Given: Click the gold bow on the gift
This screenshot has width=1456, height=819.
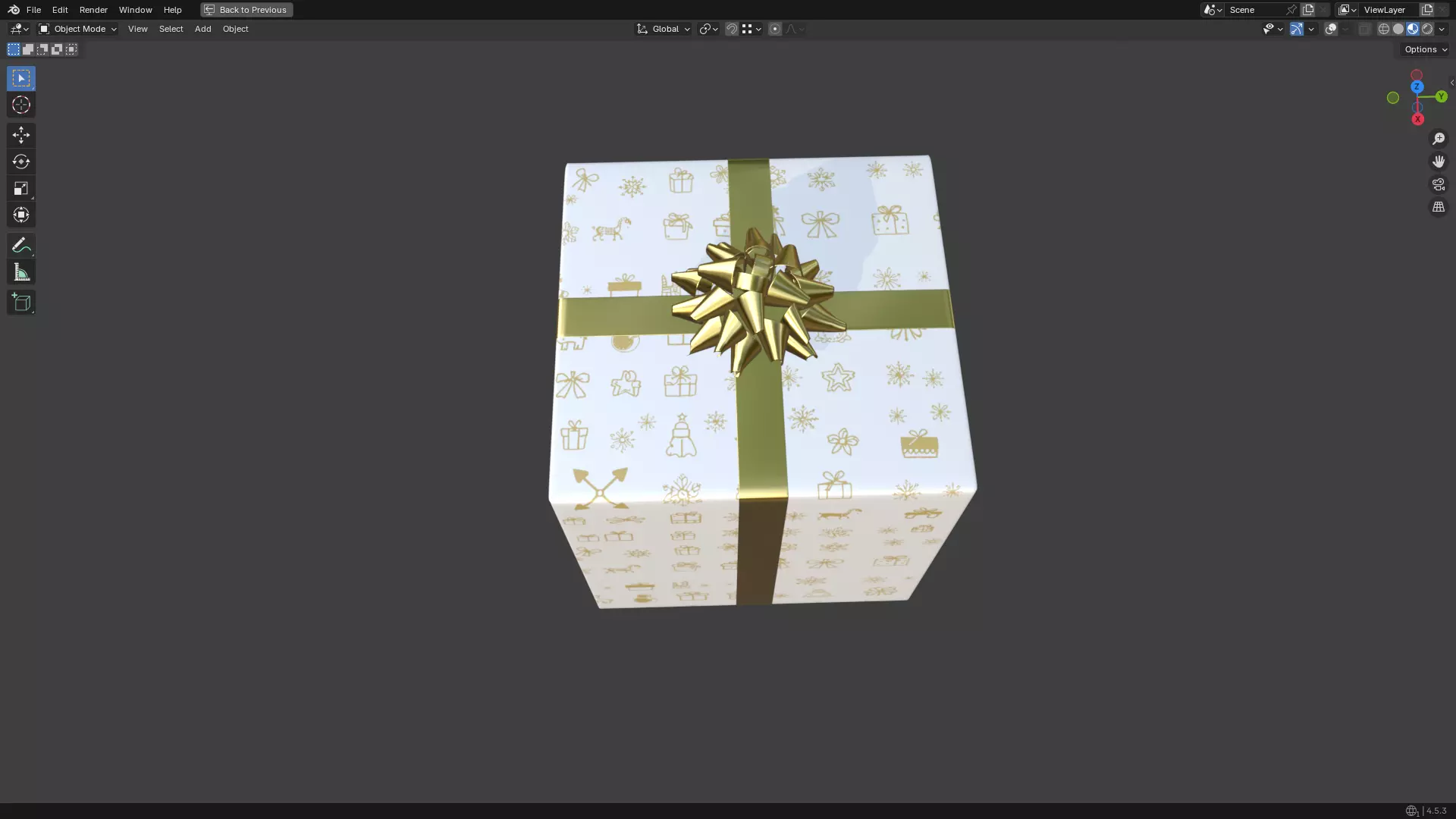Looking at the screenshot, I should tap(757, 302).
